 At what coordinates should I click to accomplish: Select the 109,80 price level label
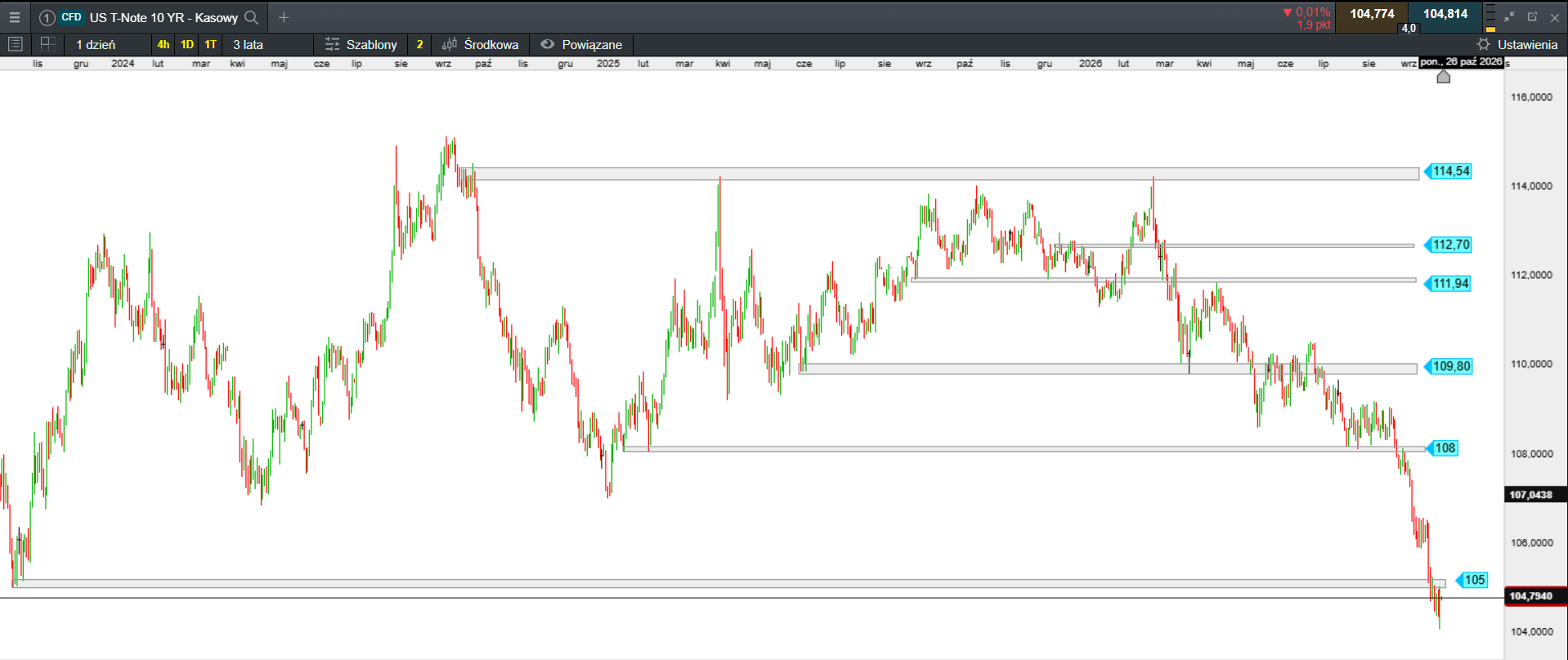(x=1449, y=366)
